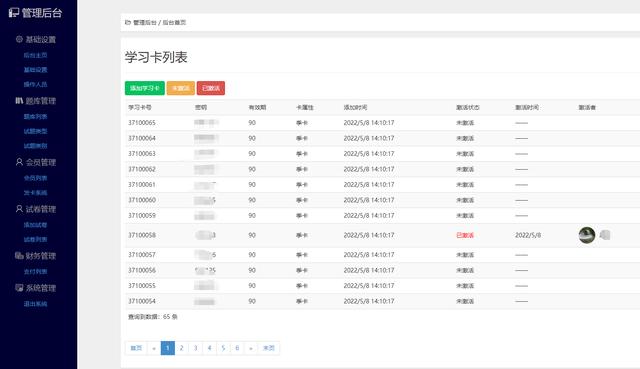Click the 添加时间 column header
The width and height of the screenshot is (640, 369).
tap(355, 107)
